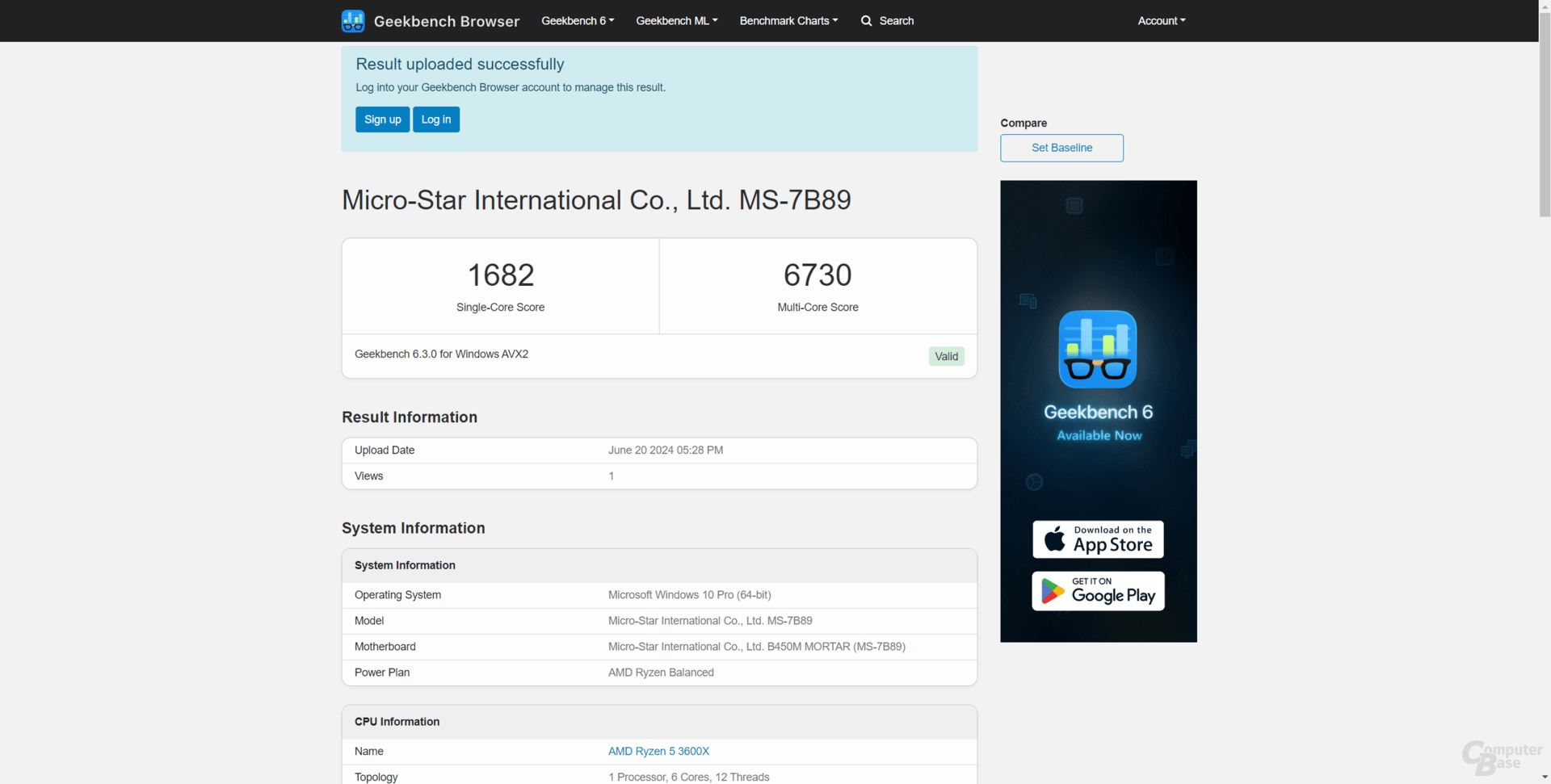Open the Download on the App Store badge
This screenshot has width=1551, height=784.
pos(1098,539)
